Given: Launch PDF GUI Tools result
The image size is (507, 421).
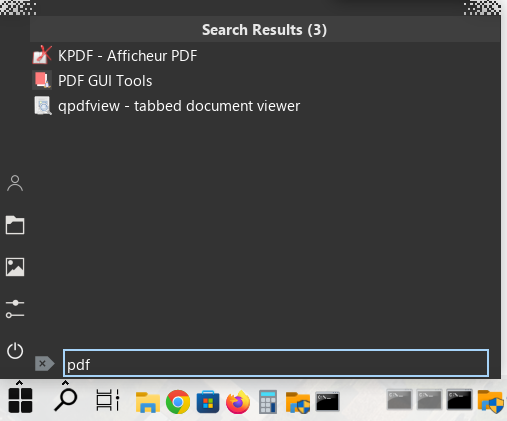Looking at the screenshot, I should [266, 81].
